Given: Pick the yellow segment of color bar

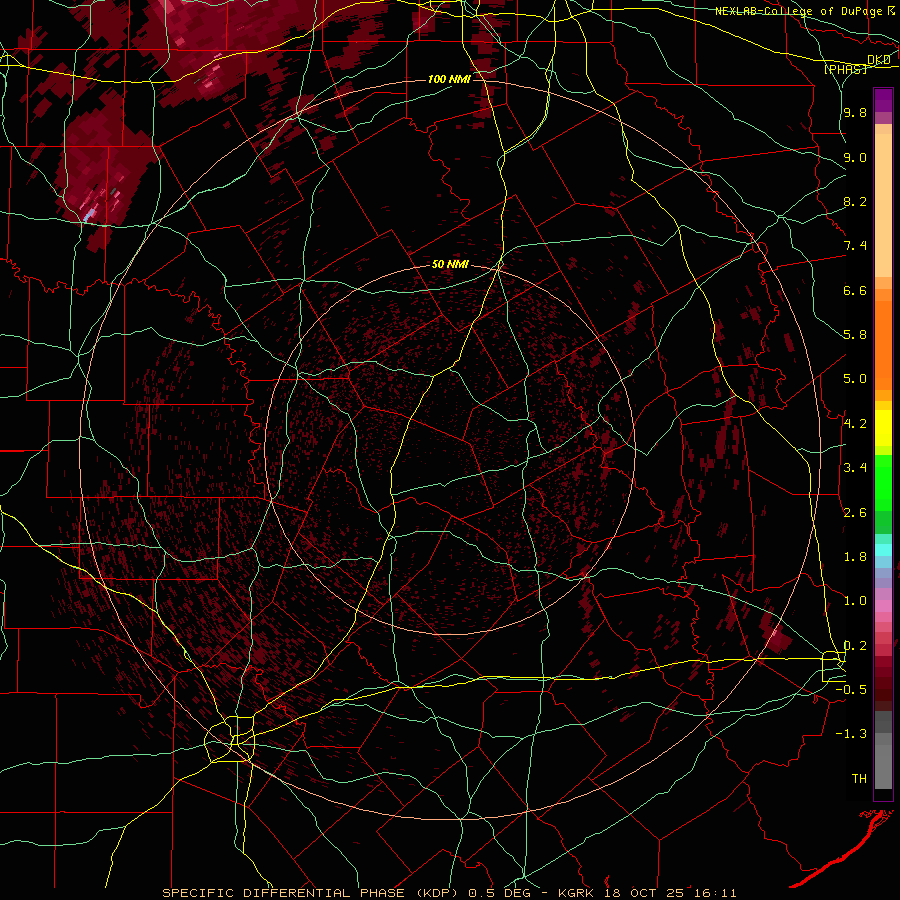Looking at the screenshot, I should click(x=883, y=428).
